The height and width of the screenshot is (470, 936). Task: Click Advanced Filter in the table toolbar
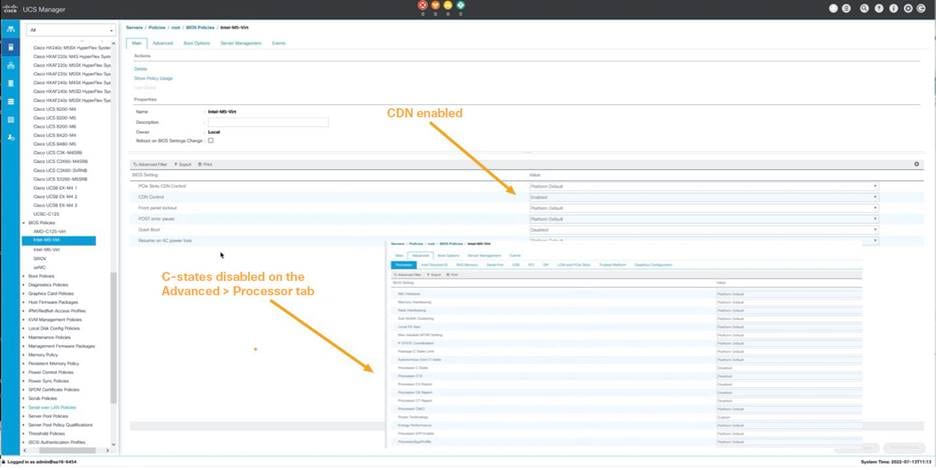tap(150, 164)
